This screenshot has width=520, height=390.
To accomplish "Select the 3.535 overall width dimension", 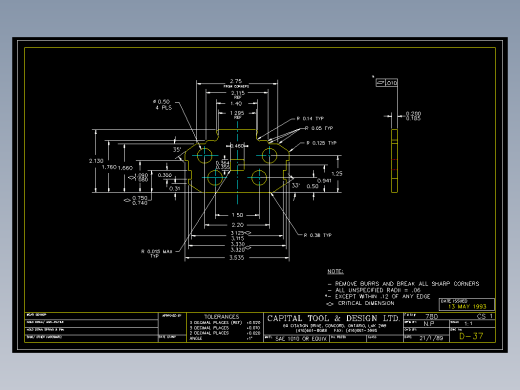I will click(237, 258).
